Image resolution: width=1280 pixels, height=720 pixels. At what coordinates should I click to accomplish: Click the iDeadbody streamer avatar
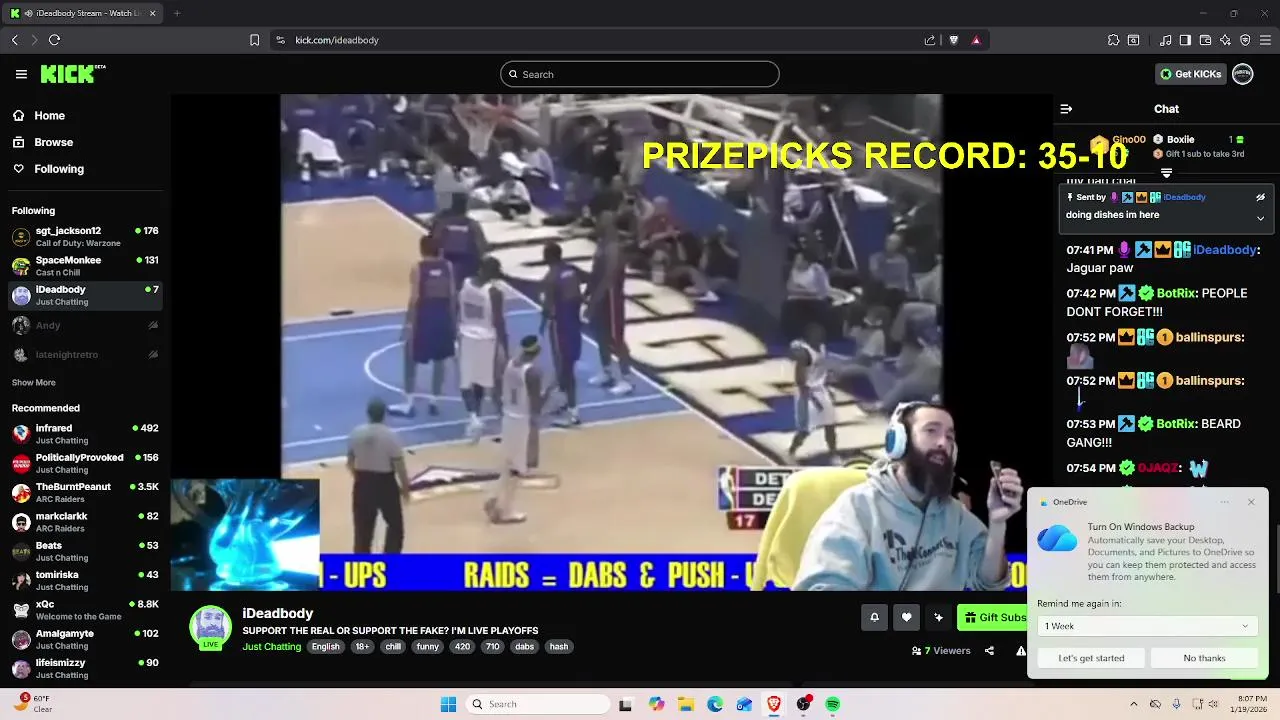coord(210,627)
